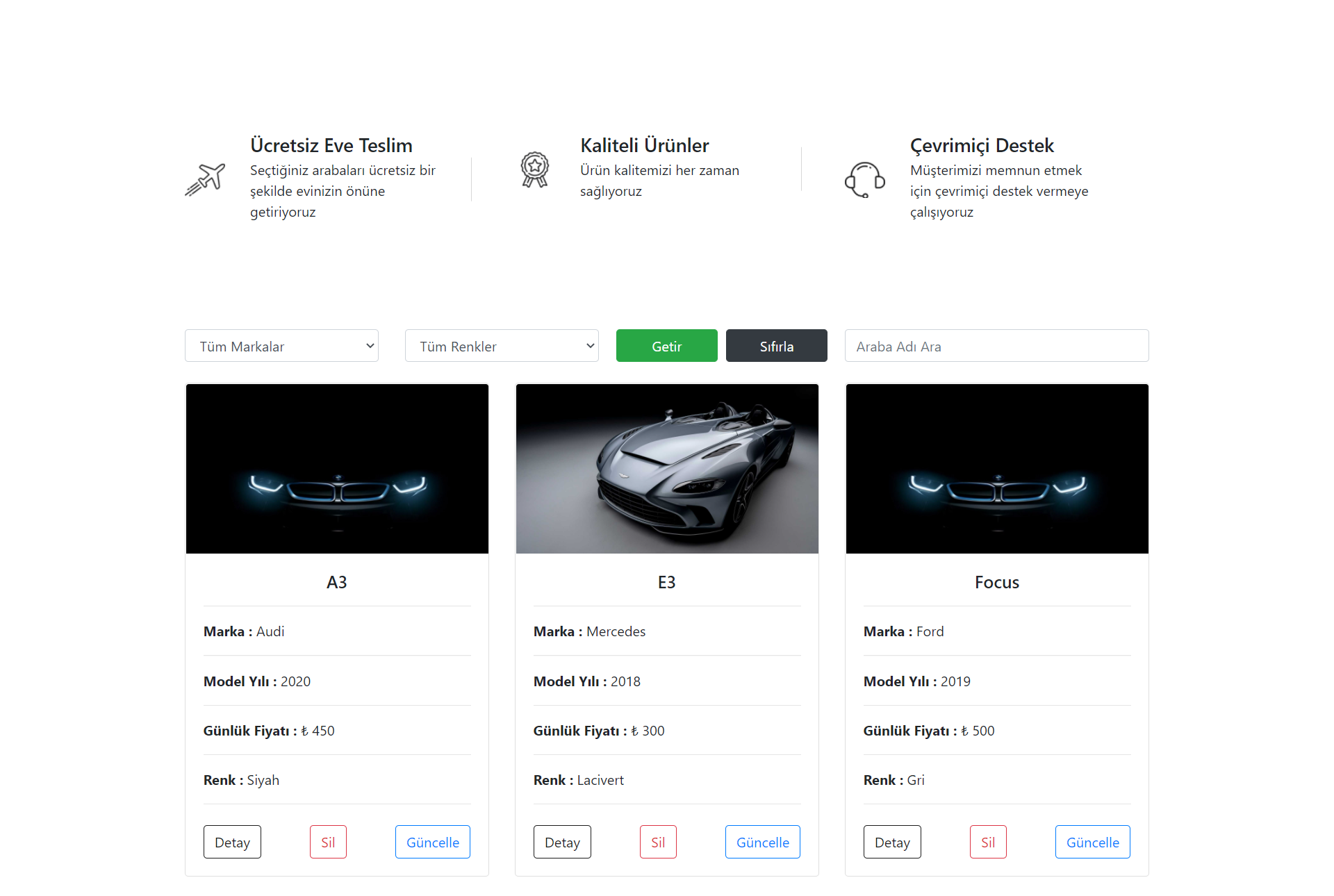
Task: Click the quality award badge icon
Action: pos(535,170)
